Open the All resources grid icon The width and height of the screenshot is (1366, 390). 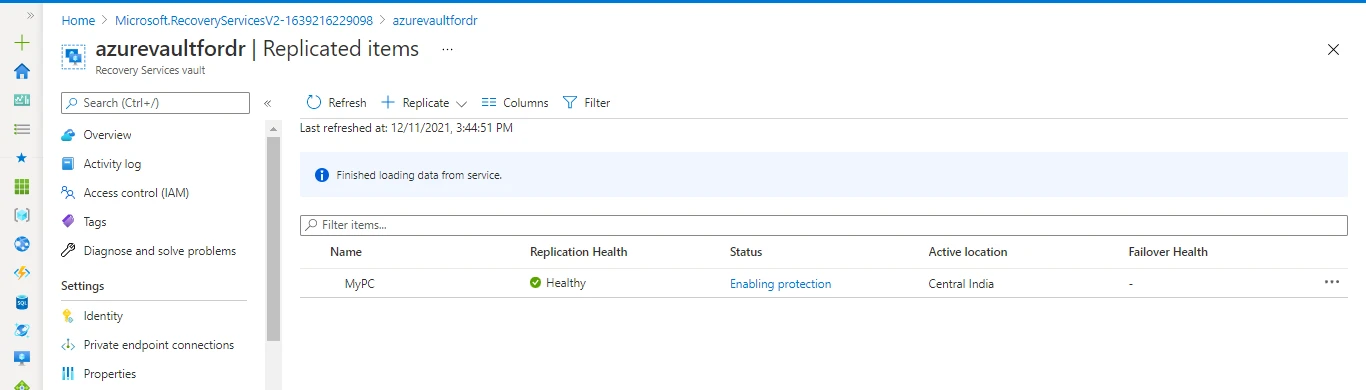[22, 187]
